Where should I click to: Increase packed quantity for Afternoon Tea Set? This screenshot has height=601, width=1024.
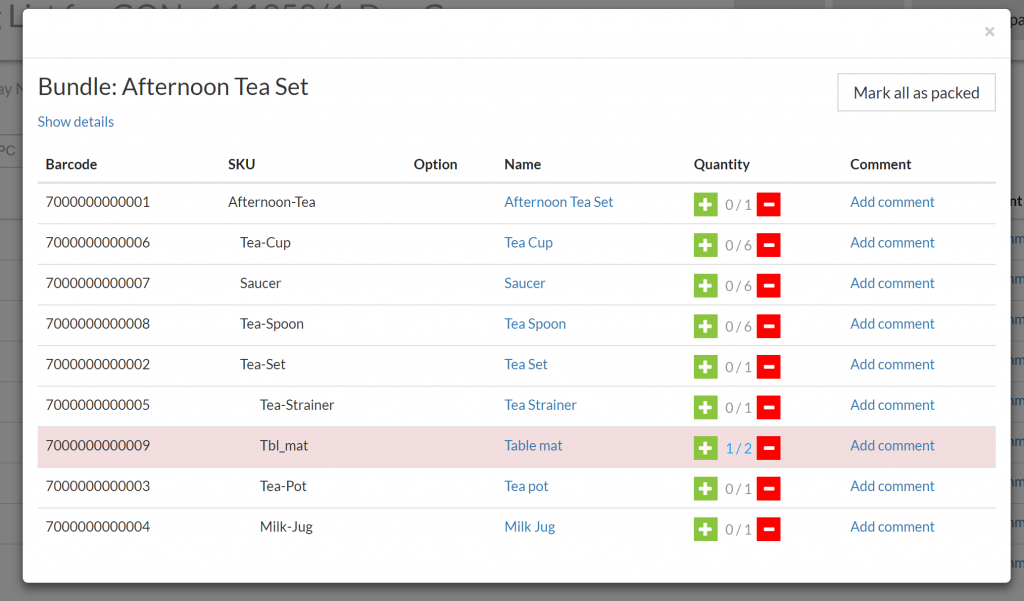pyautogui.click(x=706, y=204)
